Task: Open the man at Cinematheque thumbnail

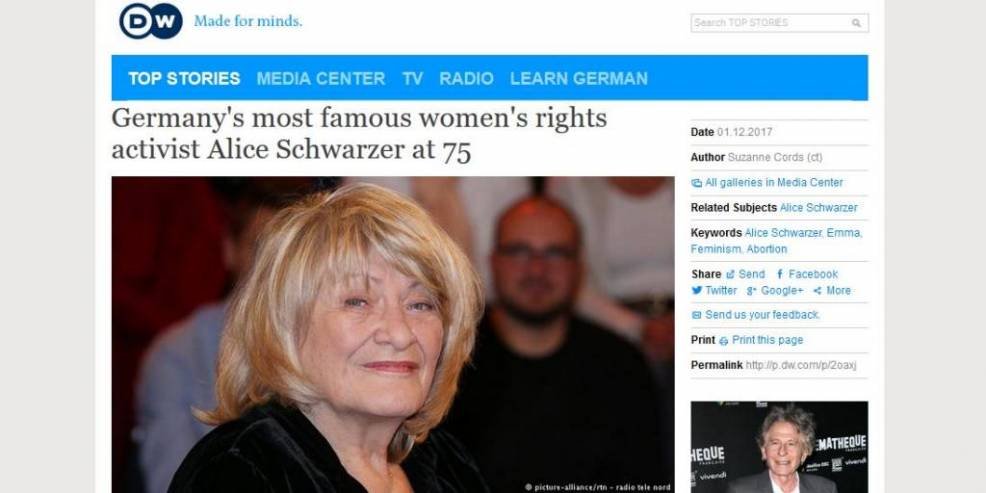Action: tap(779, 447)
